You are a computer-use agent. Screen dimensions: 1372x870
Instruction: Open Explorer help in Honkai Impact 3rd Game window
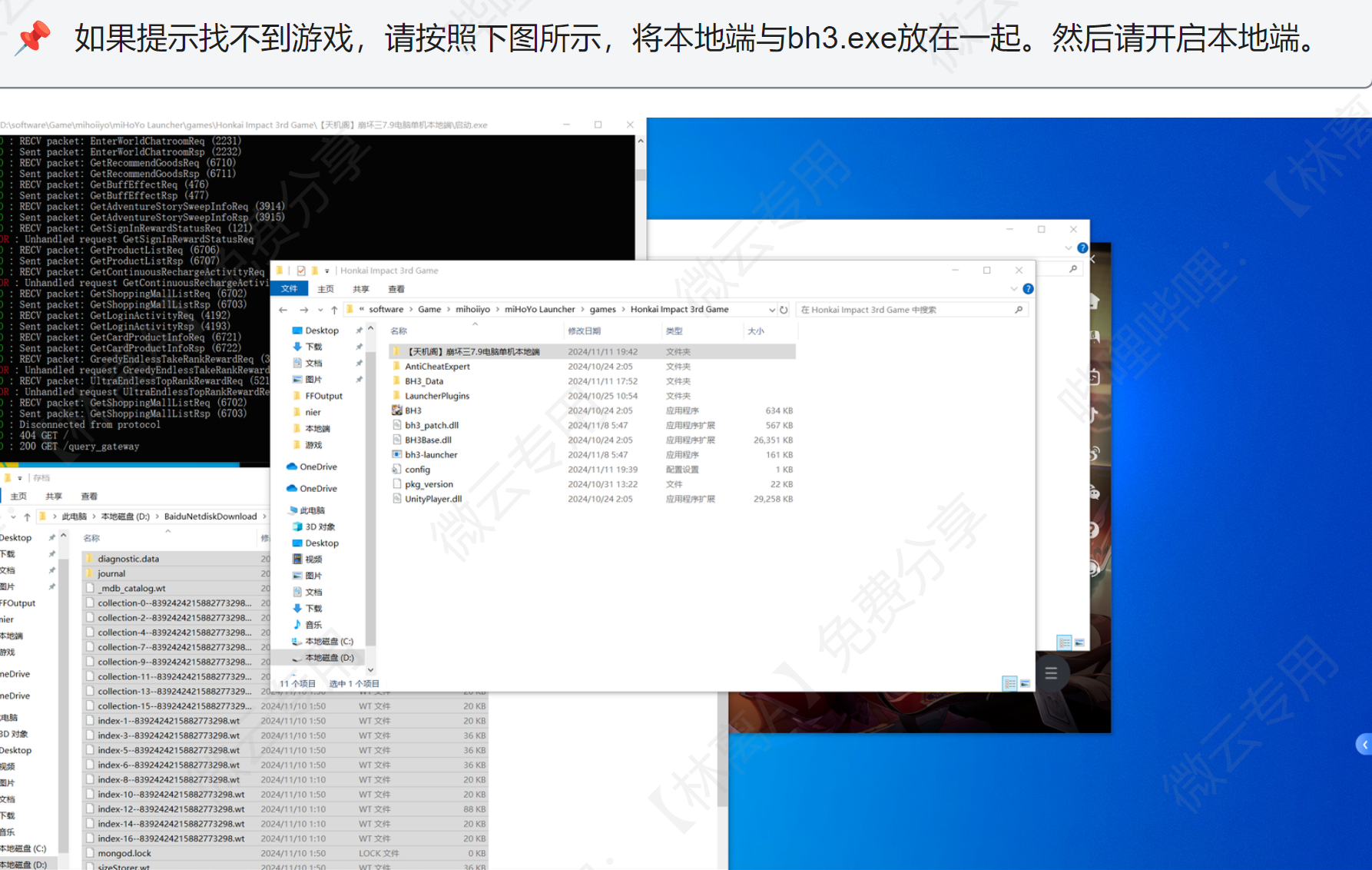coord(1028,289)
